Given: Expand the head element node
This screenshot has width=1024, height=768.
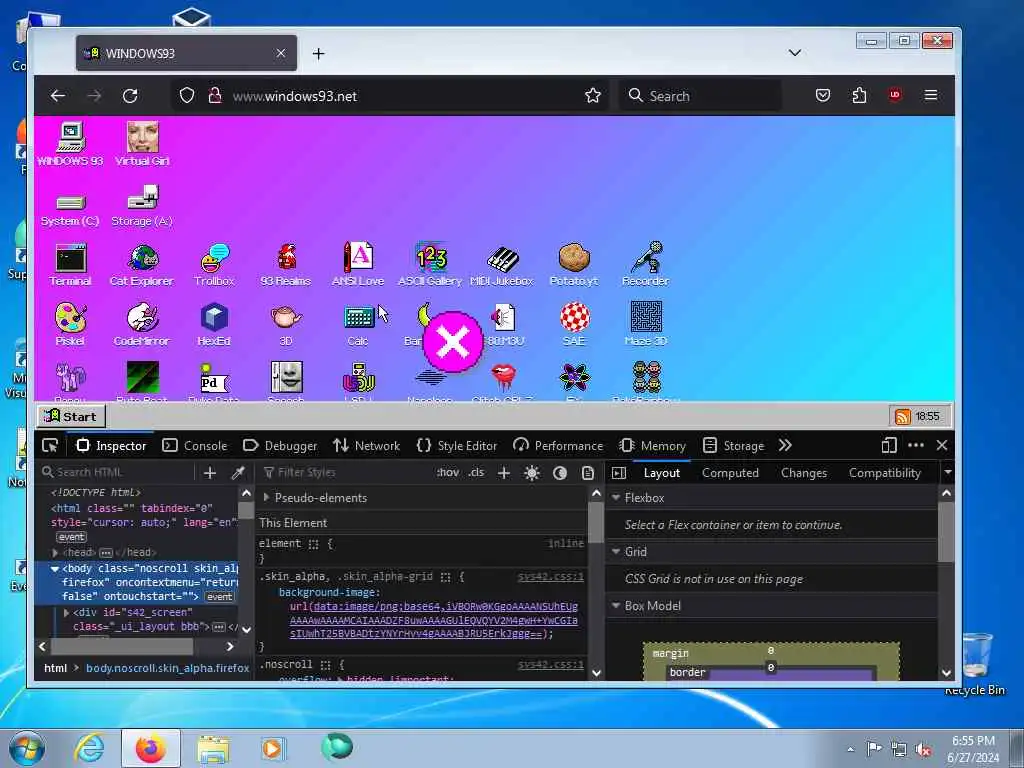Looking at the screenshot, I should 56,552.
